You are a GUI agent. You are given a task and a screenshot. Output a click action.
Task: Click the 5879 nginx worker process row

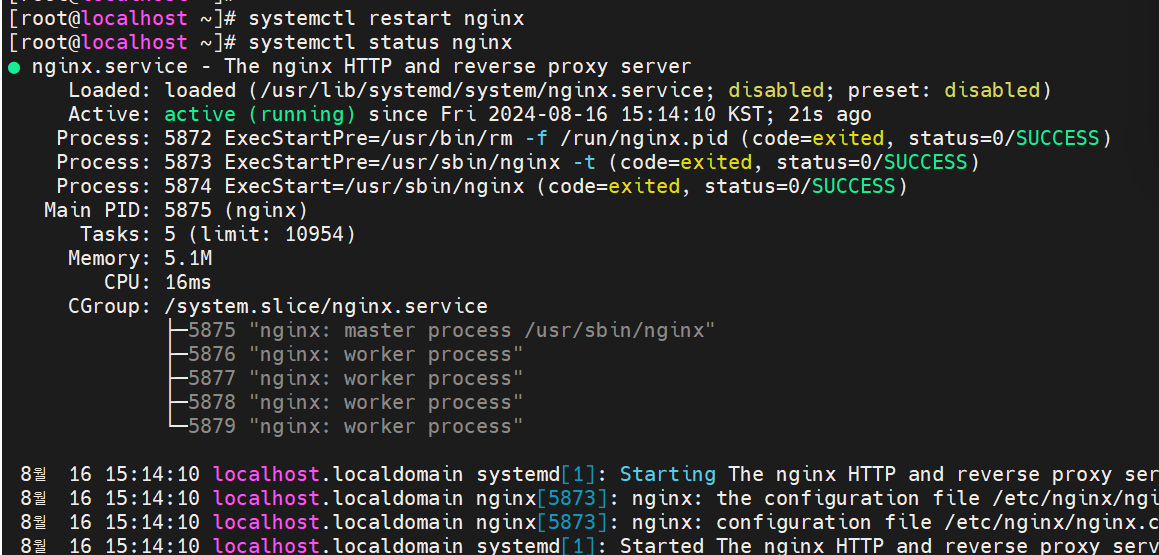click(346, 426)
